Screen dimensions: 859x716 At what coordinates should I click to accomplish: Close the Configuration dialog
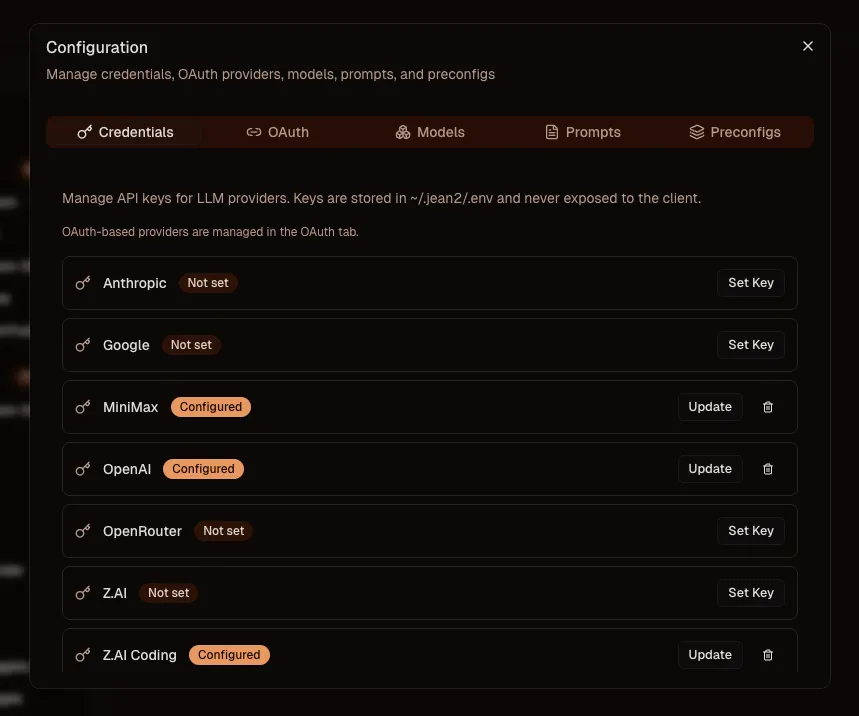[x=808, y=46]
